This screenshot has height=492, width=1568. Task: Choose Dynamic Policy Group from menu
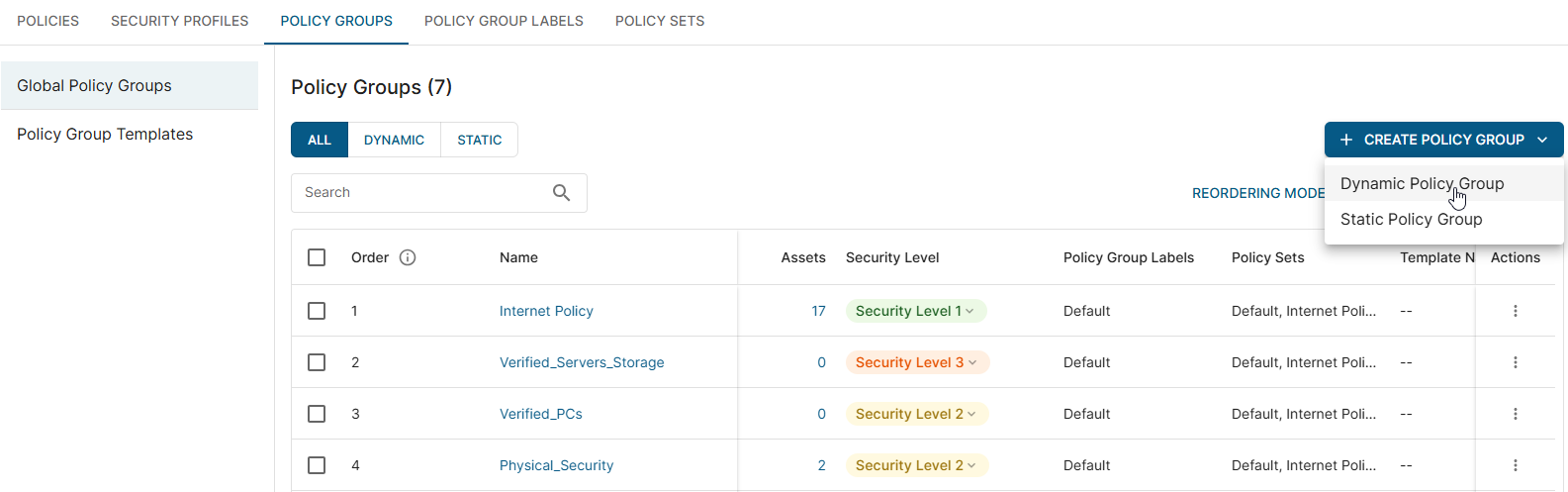pos(1422,184)
